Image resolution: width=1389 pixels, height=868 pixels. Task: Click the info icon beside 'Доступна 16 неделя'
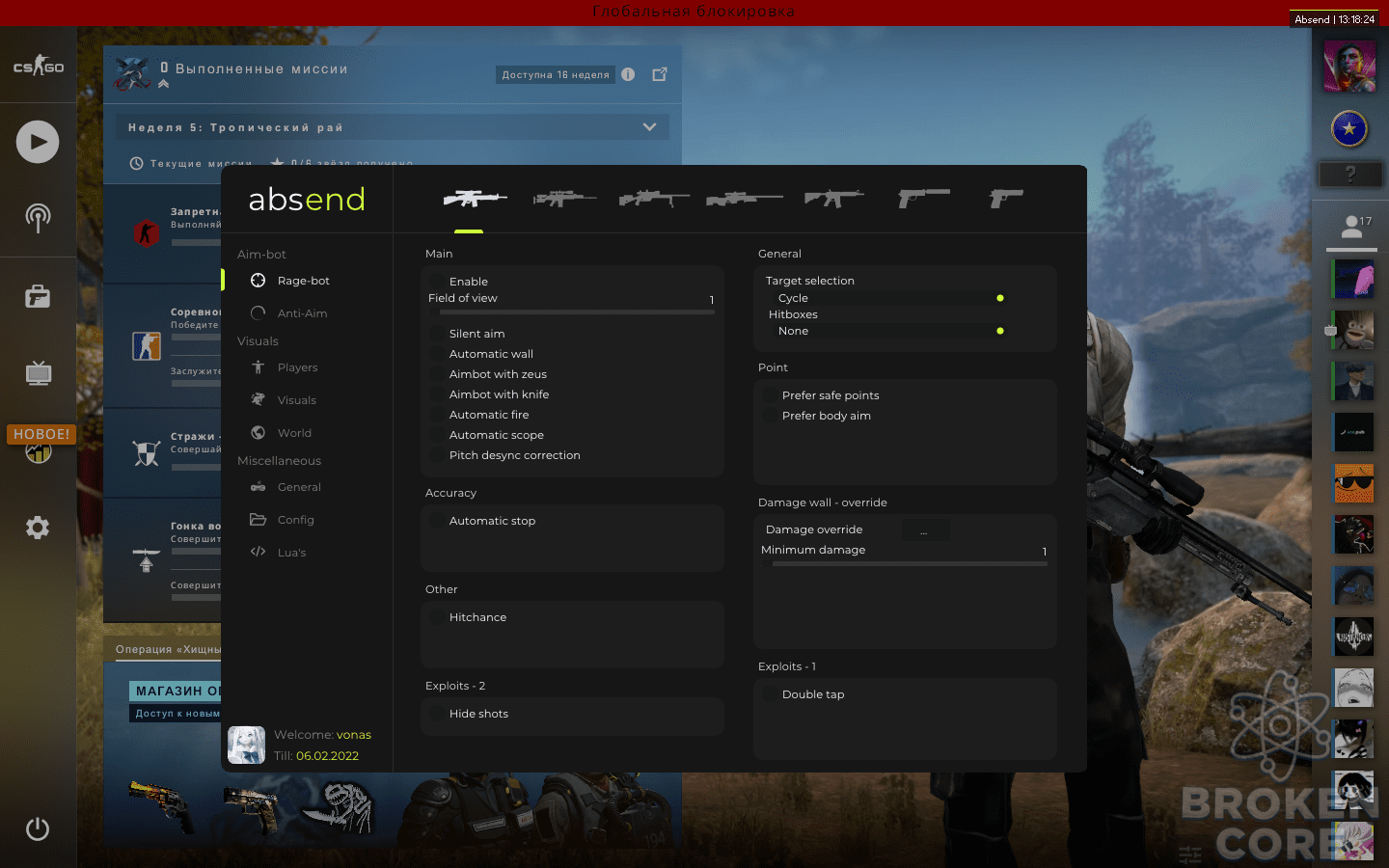click(x=628, y=74)
